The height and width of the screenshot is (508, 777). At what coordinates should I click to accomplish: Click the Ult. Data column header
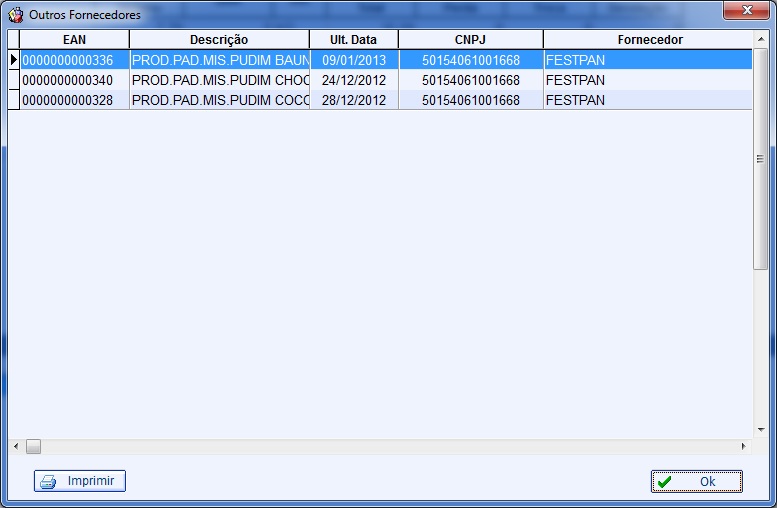point(353,40)
